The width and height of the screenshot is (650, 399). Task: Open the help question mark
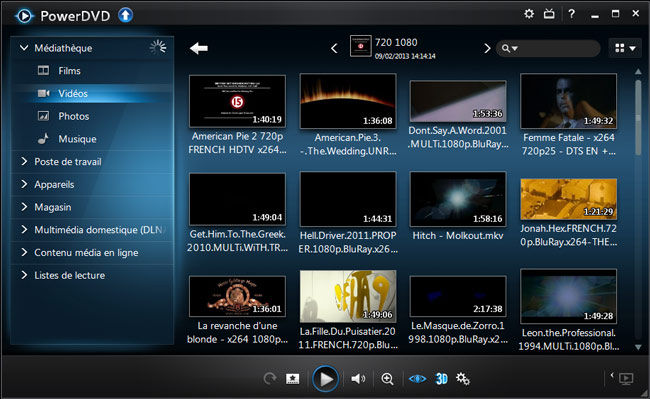572,14
